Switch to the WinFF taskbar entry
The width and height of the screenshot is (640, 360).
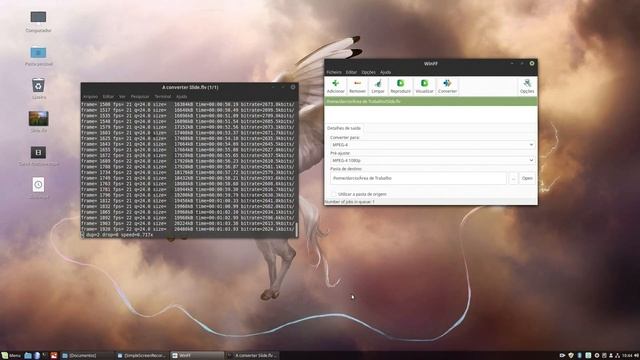coord(197,356)
